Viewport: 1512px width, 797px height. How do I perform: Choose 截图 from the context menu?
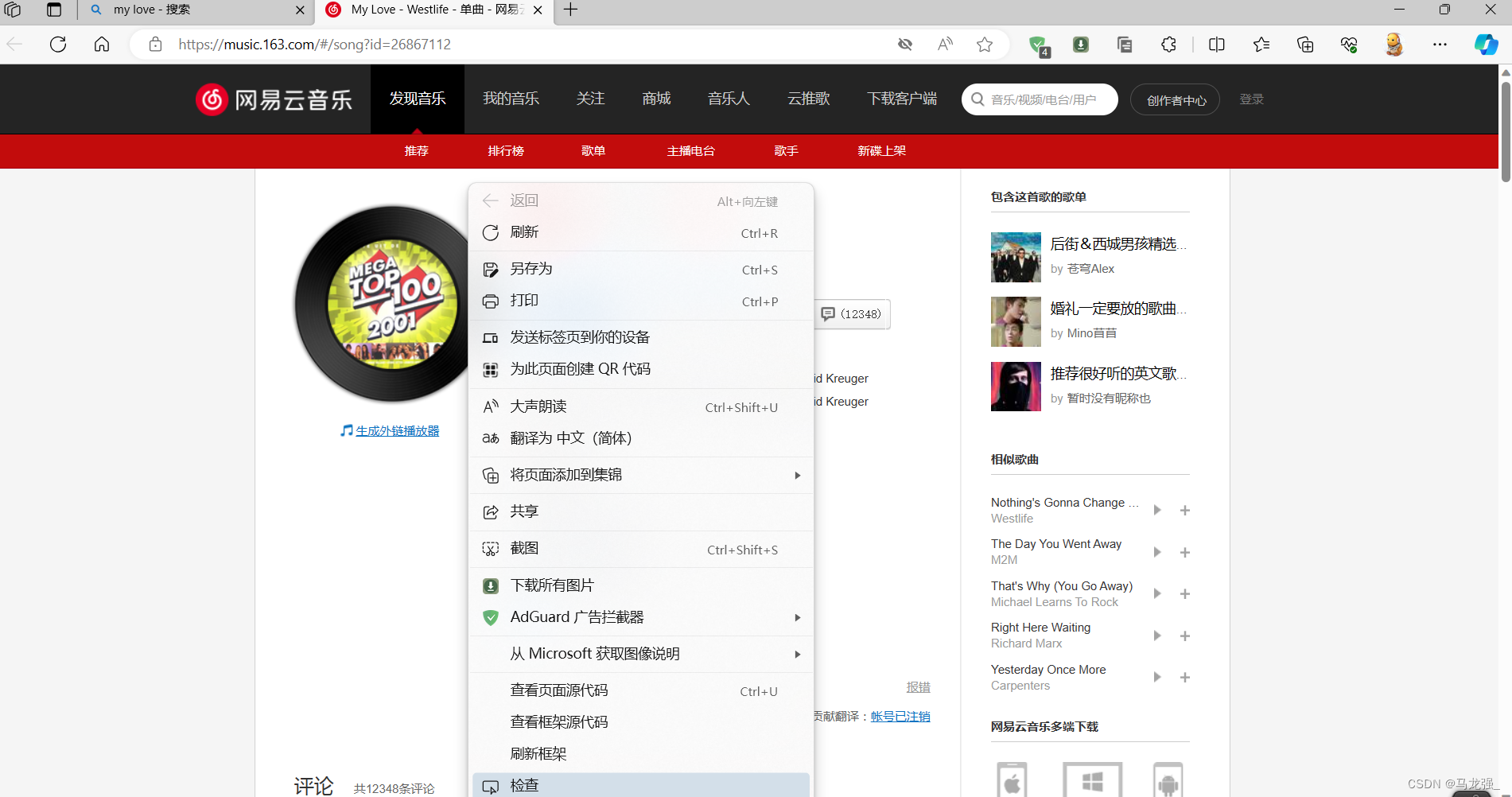click(x=641, y=549)
